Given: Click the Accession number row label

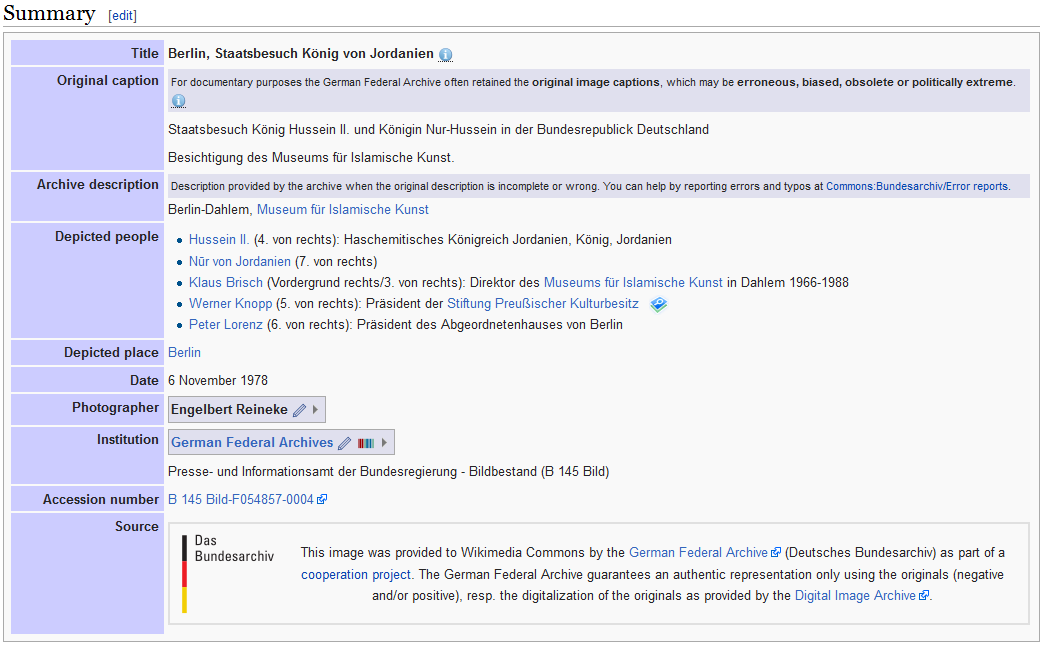Looking at the screenshot, I should 101,500.
